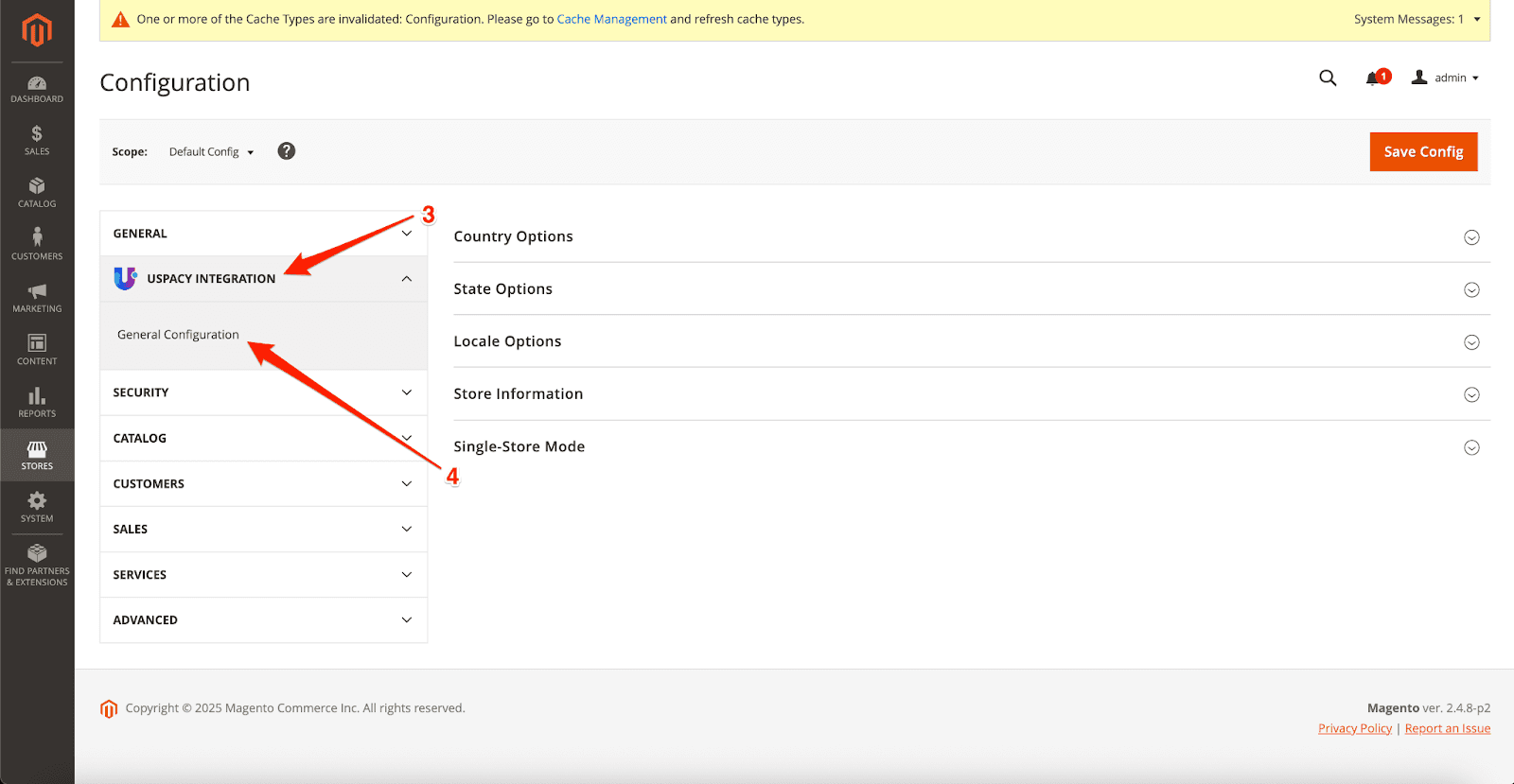Image resolution: width=1514 pixels, height=784 pixels.
Task: Click the search magnifier icon
Action: (x=1328, y=78)
